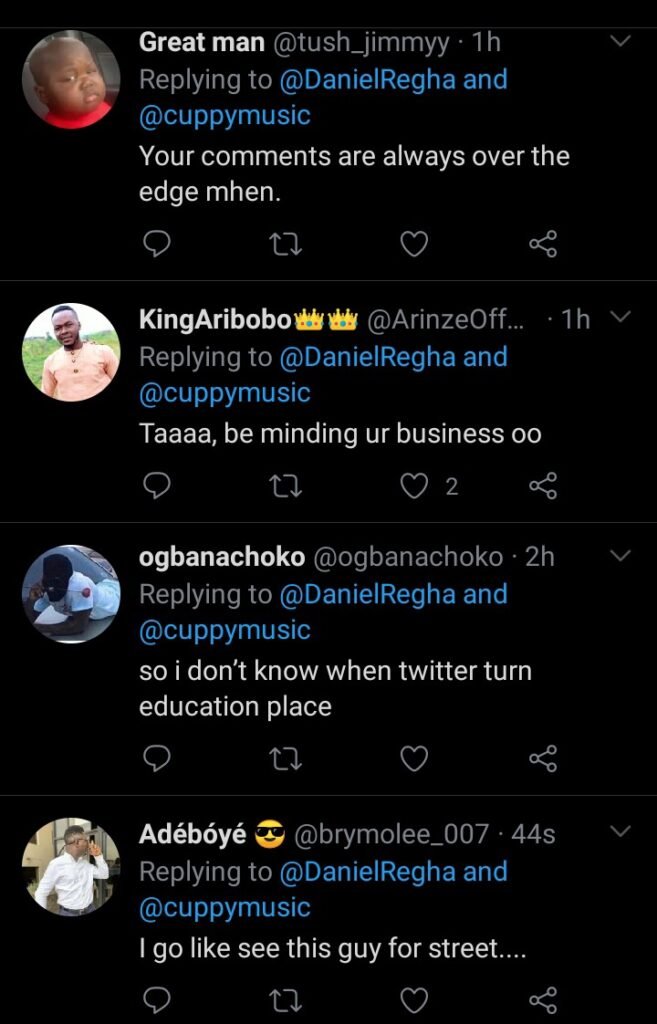Open @cuppymusic mention in ogbanachoko's reply
This screenshot has width=657, height=1024.
tap(225, 631)
